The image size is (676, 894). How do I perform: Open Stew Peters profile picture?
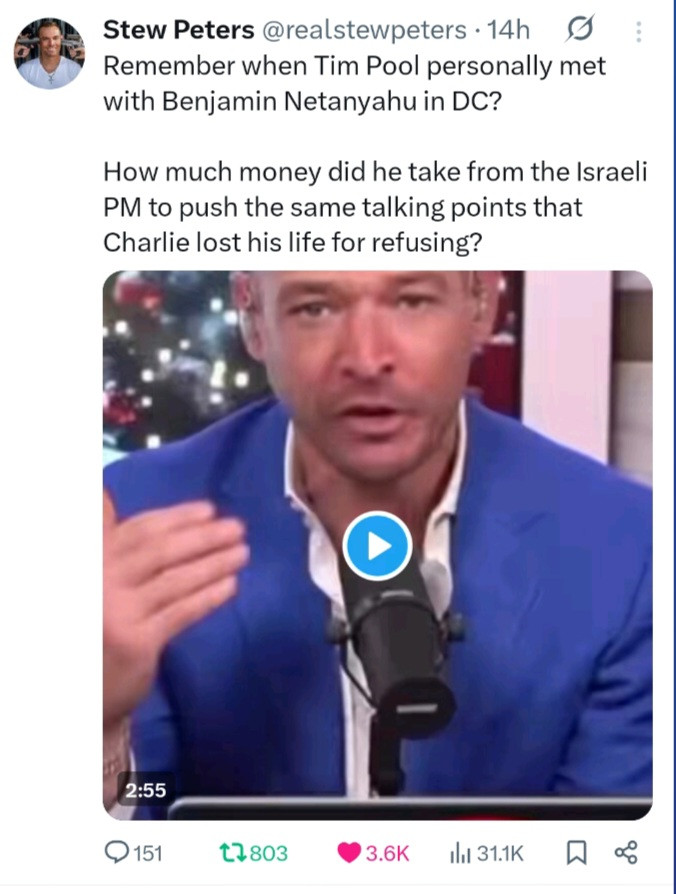click(50, 53)
